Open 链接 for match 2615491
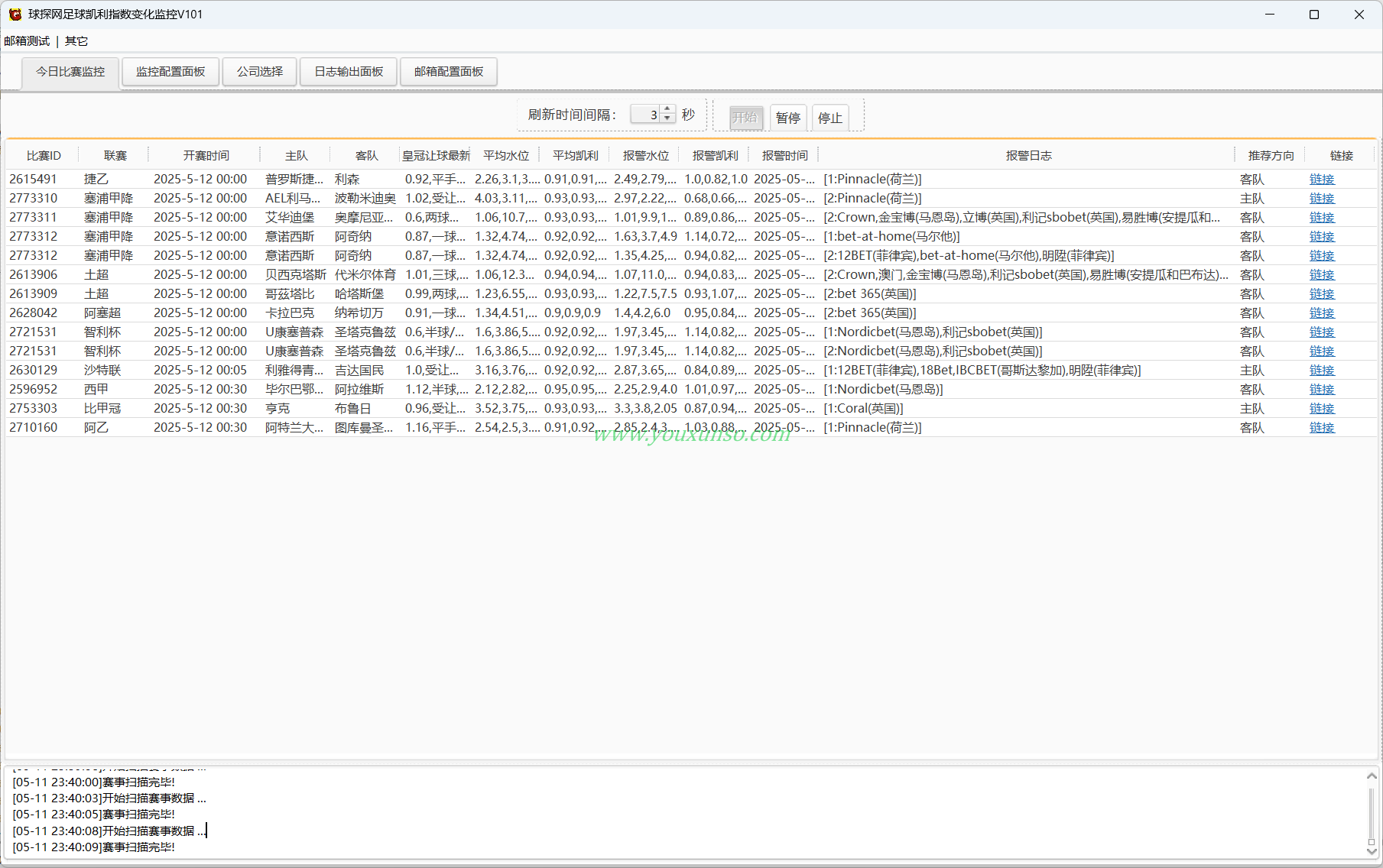The width and height of the screenshot is (1383, 868). (1322, 180)
